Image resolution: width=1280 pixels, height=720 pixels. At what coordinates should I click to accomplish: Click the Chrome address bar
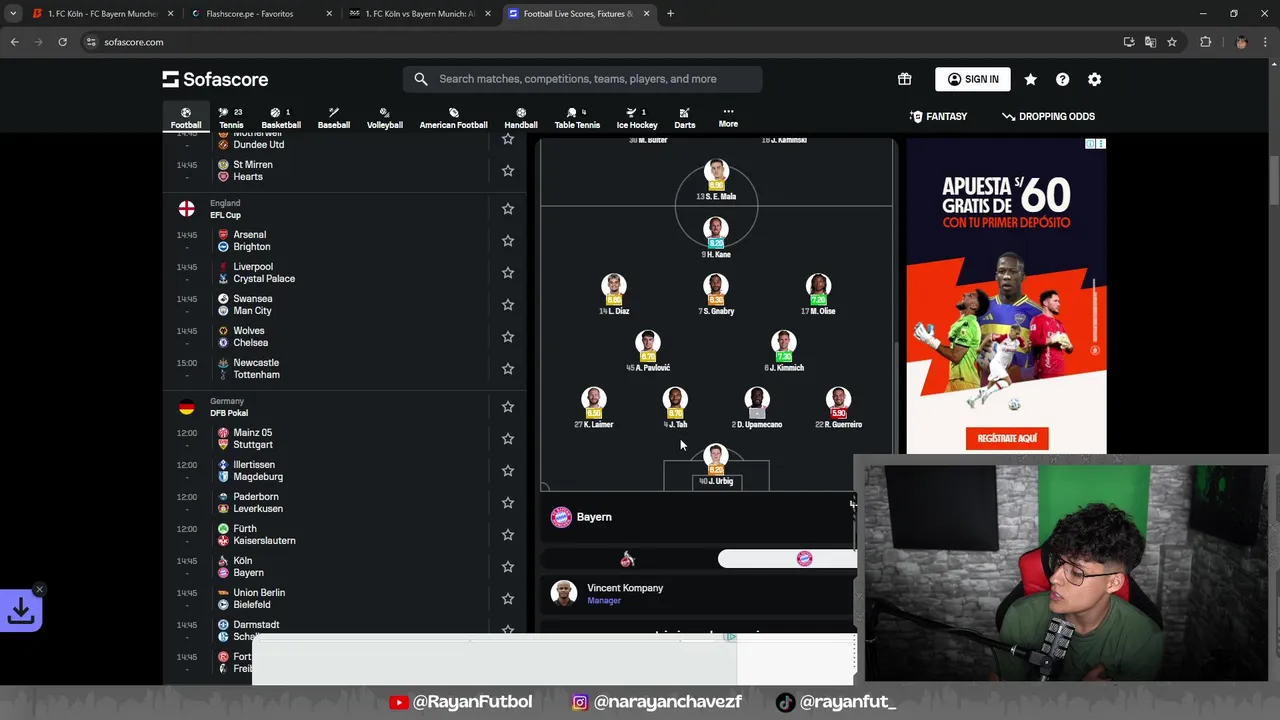600,42
